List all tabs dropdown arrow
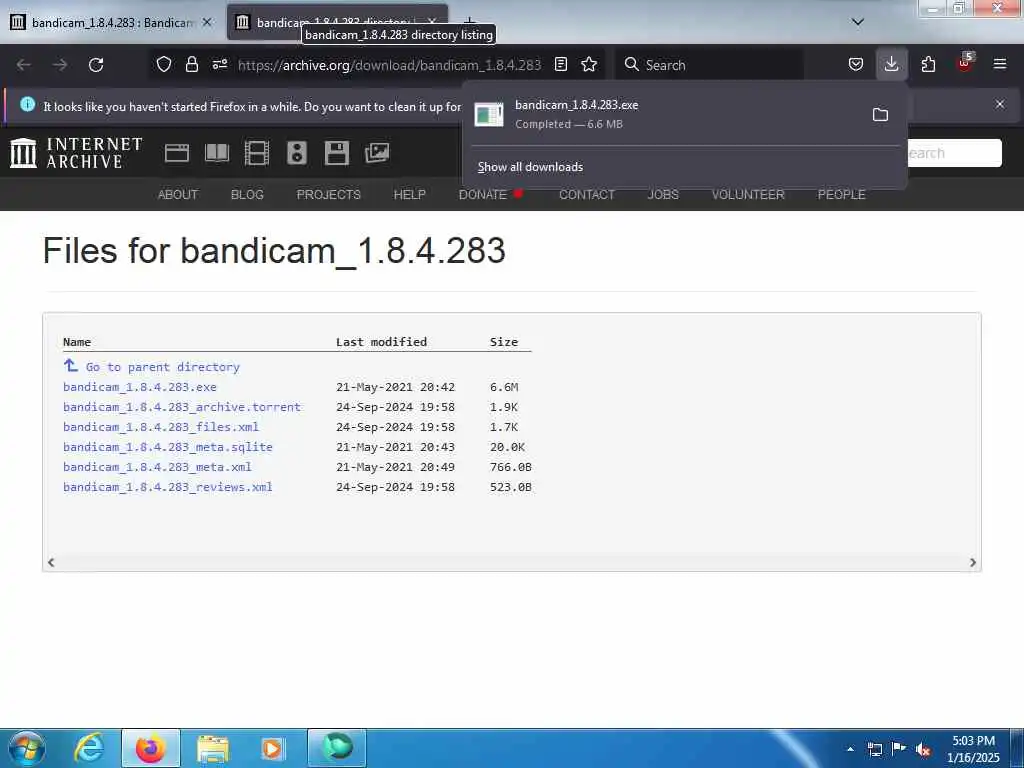This screenshot has width=1024, height=768. click(x=858, y=22)
